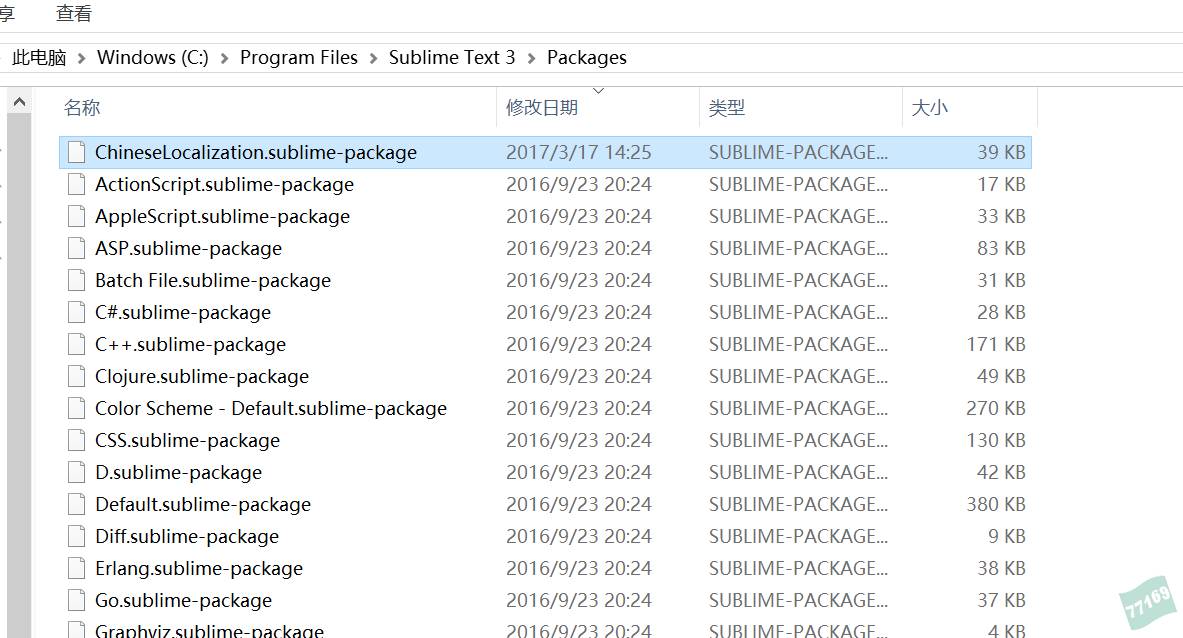Click the navigation pane scroll-up arrow
This screenshot has height=638, width=1183.
(x=20, y=101)
